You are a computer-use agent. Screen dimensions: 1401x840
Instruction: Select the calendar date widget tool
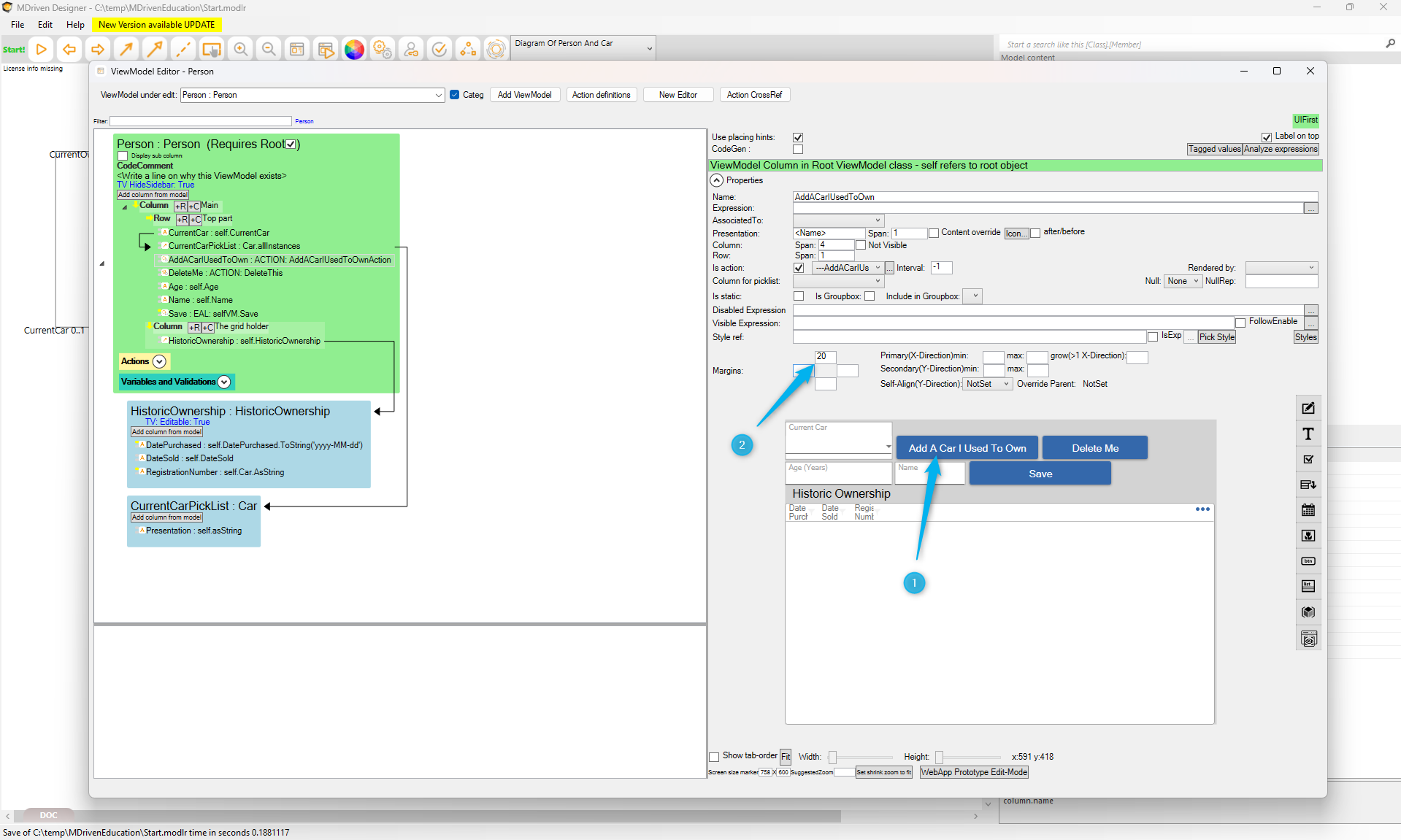pos(1308,510)
